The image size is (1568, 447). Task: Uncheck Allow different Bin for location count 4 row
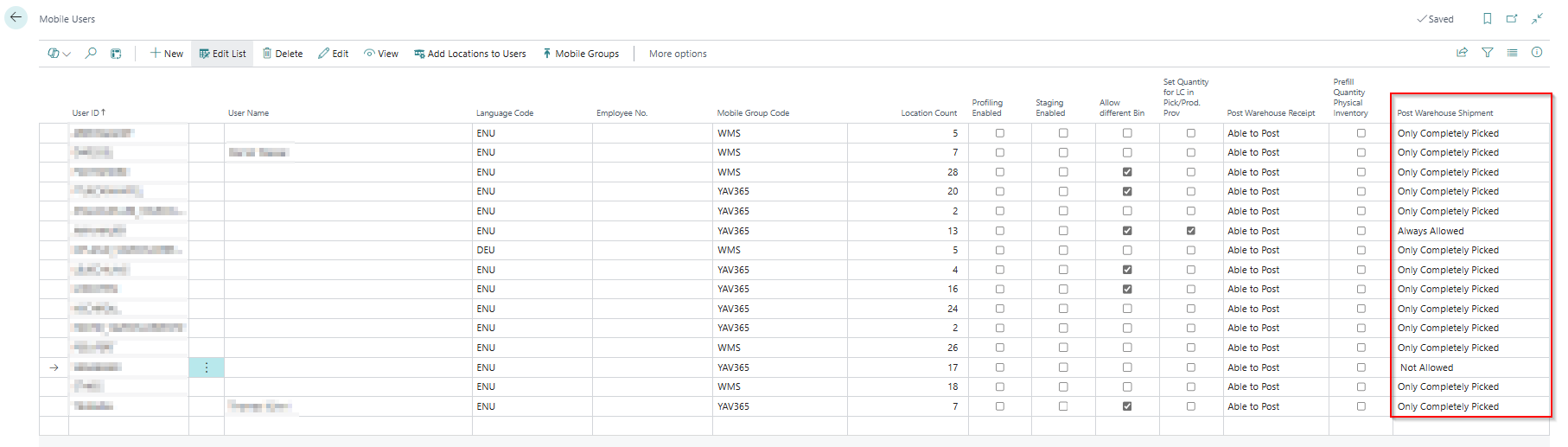[1127, 270]
